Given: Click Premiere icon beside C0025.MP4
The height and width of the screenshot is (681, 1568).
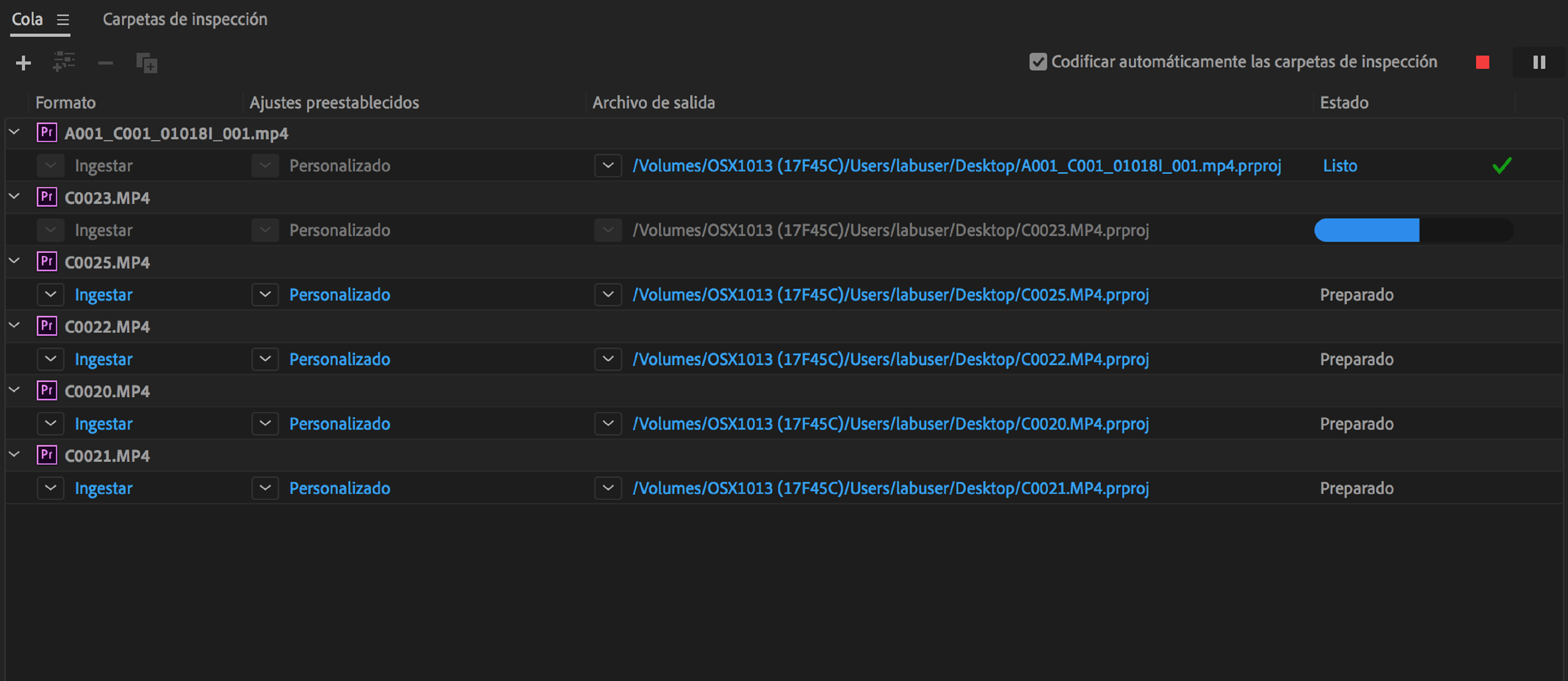Looking at the screenshot, I should (47, 262).
